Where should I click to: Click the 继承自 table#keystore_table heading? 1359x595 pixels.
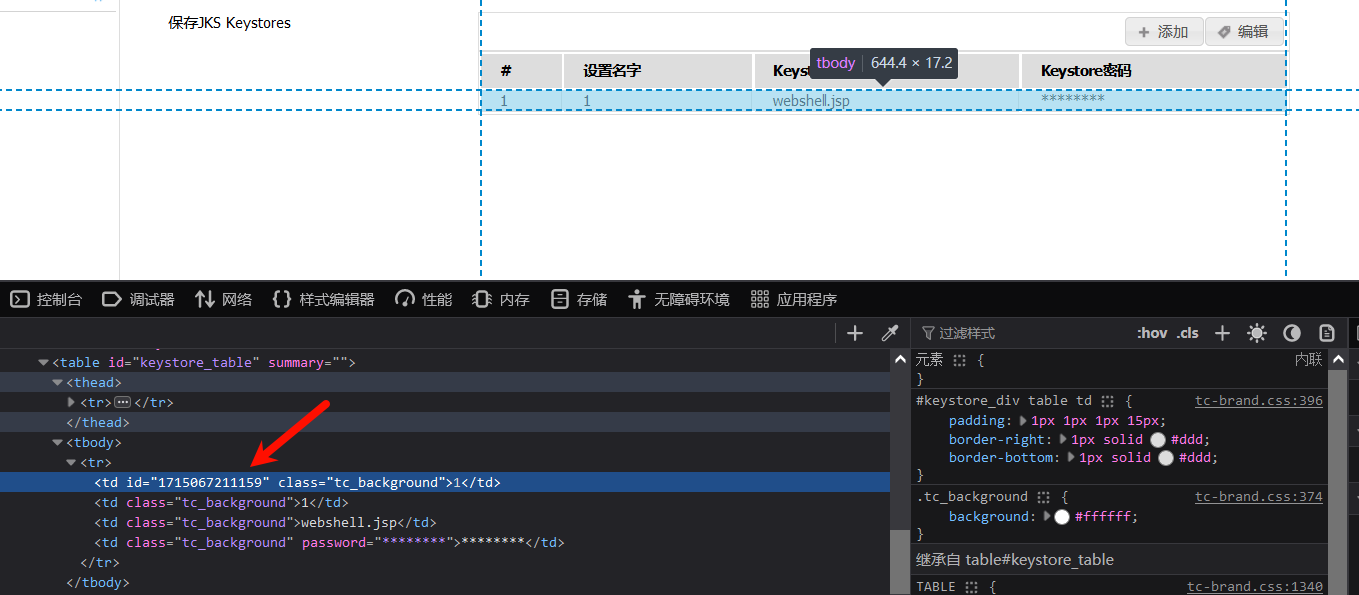[x=1014, y=560]
